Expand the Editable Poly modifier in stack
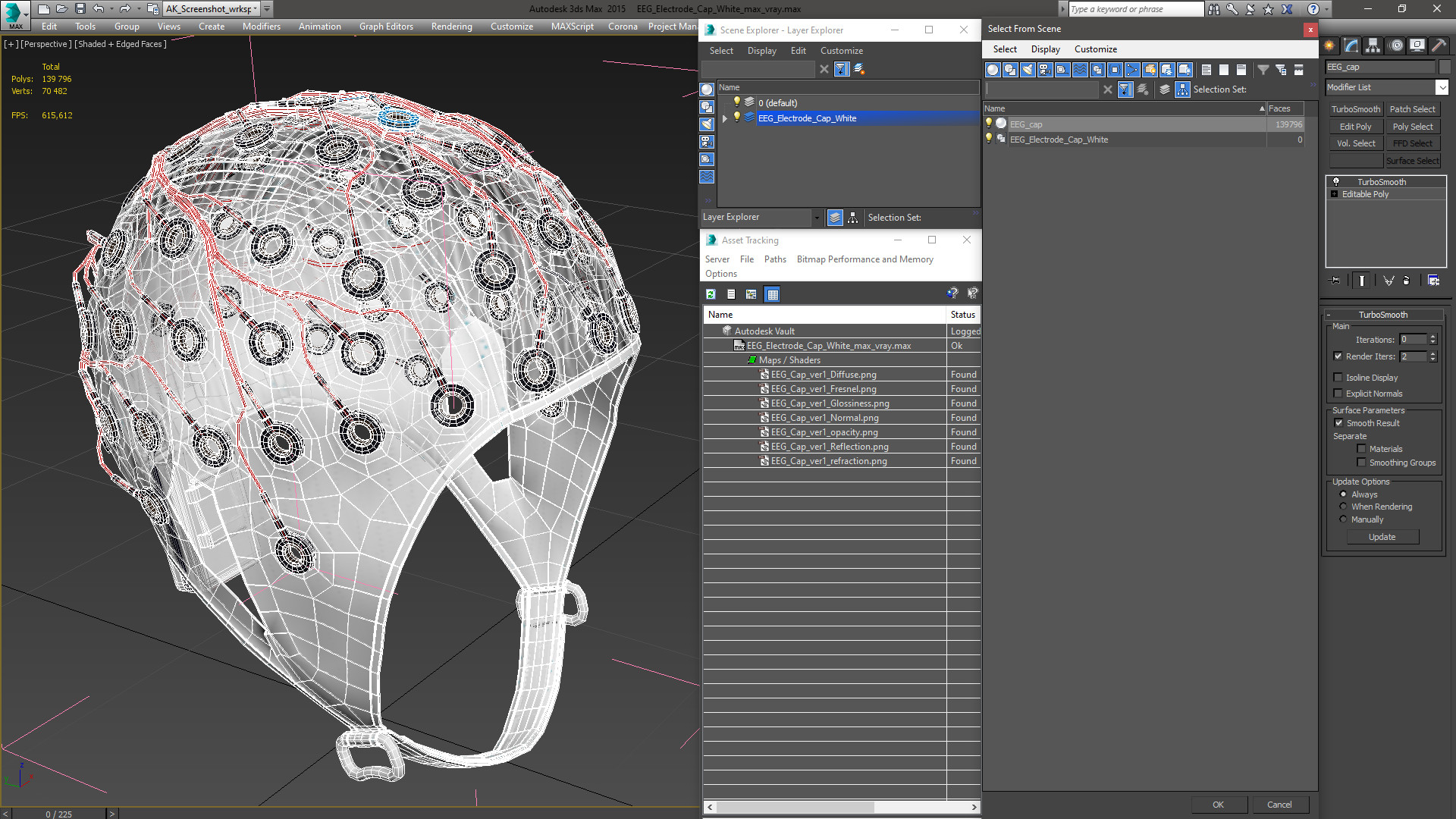The image size is (1456, 819). pos(1334,194)
